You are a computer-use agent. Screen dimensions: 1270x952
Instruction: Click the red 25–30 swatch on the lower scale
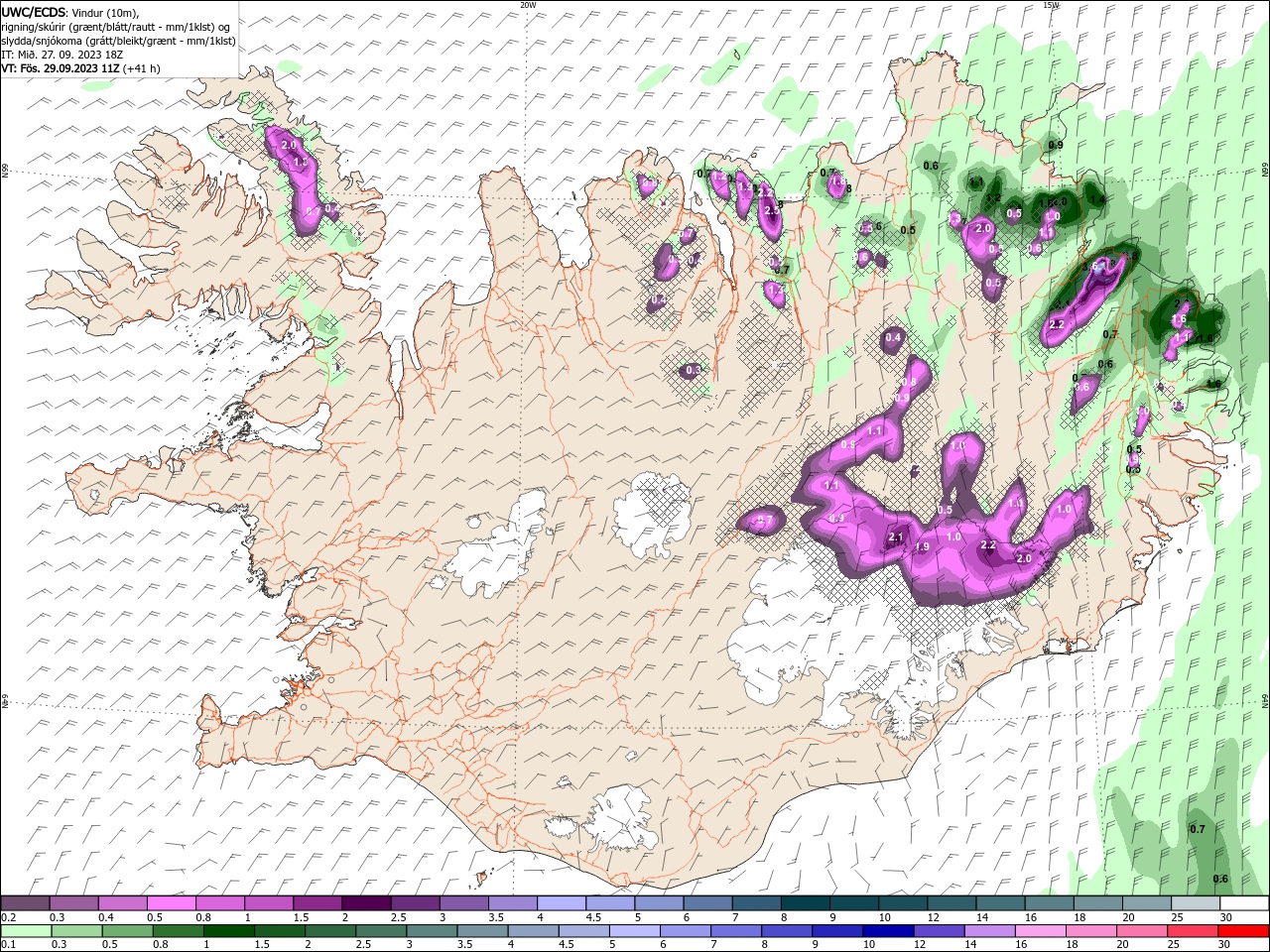[x=1194, y=931]
